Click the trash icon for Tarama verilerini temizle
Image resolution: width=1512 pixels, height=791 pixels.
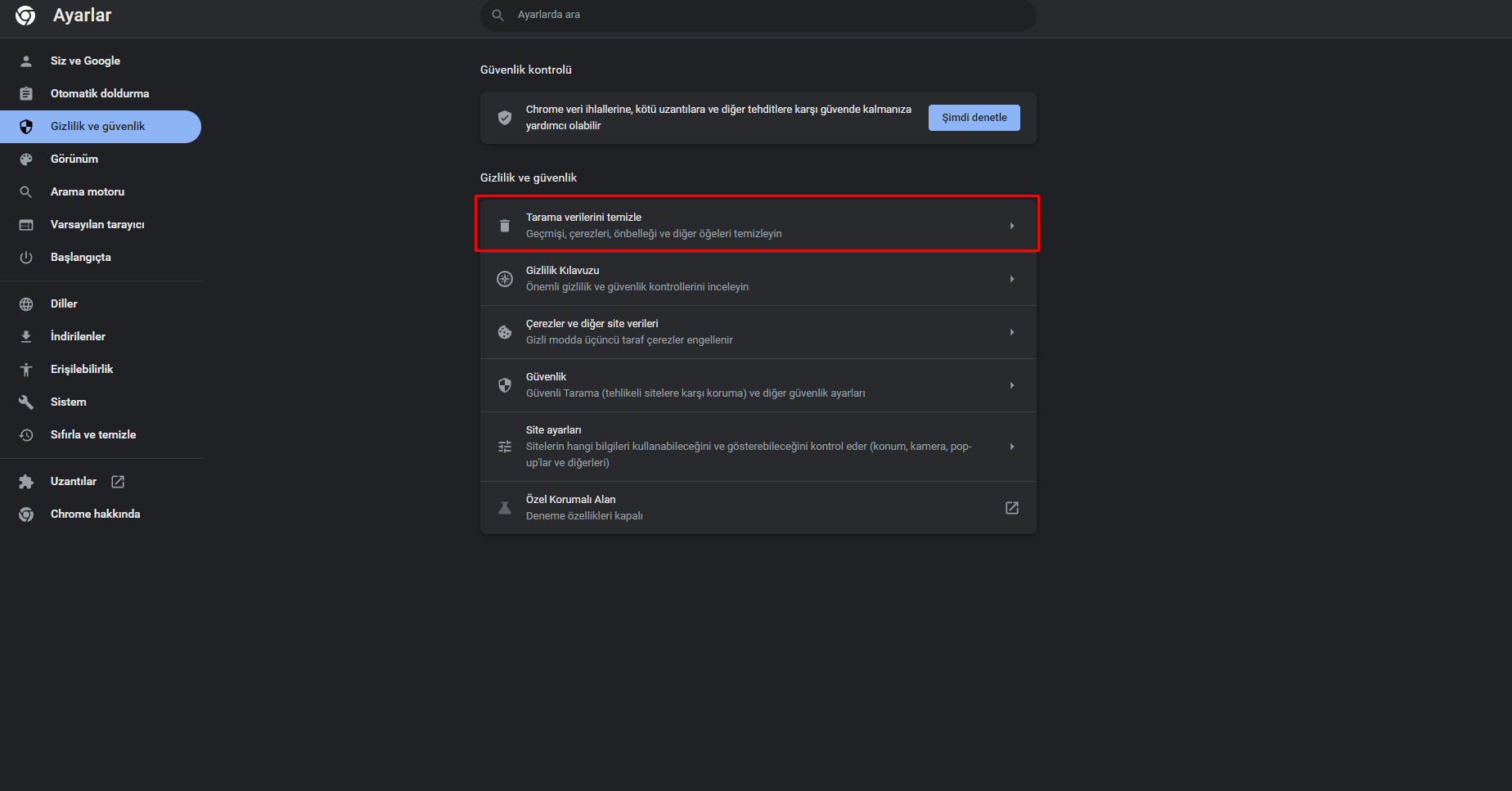click(x=505, y=226)
